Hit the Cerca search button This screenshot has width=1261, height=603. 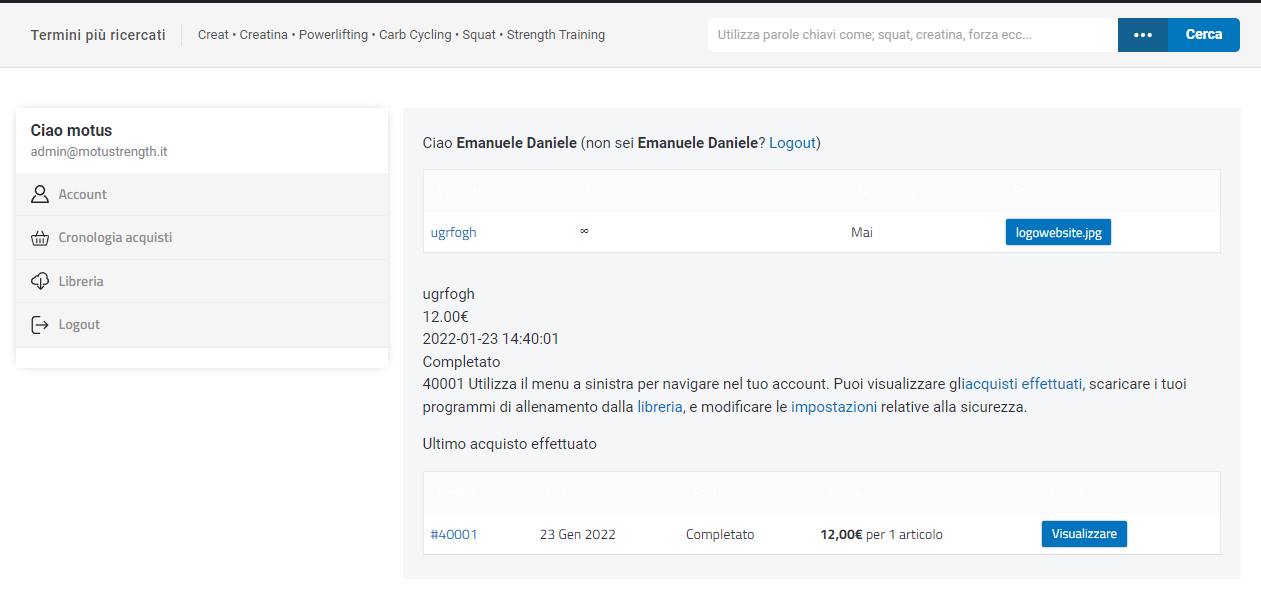click(x=1204, y=35)
